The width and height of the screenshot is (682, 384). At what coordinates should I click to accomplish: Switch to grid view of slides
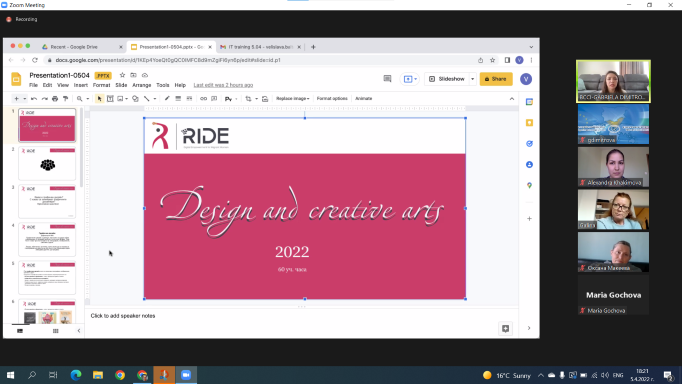pyautogui.click(x=55, y=331)
